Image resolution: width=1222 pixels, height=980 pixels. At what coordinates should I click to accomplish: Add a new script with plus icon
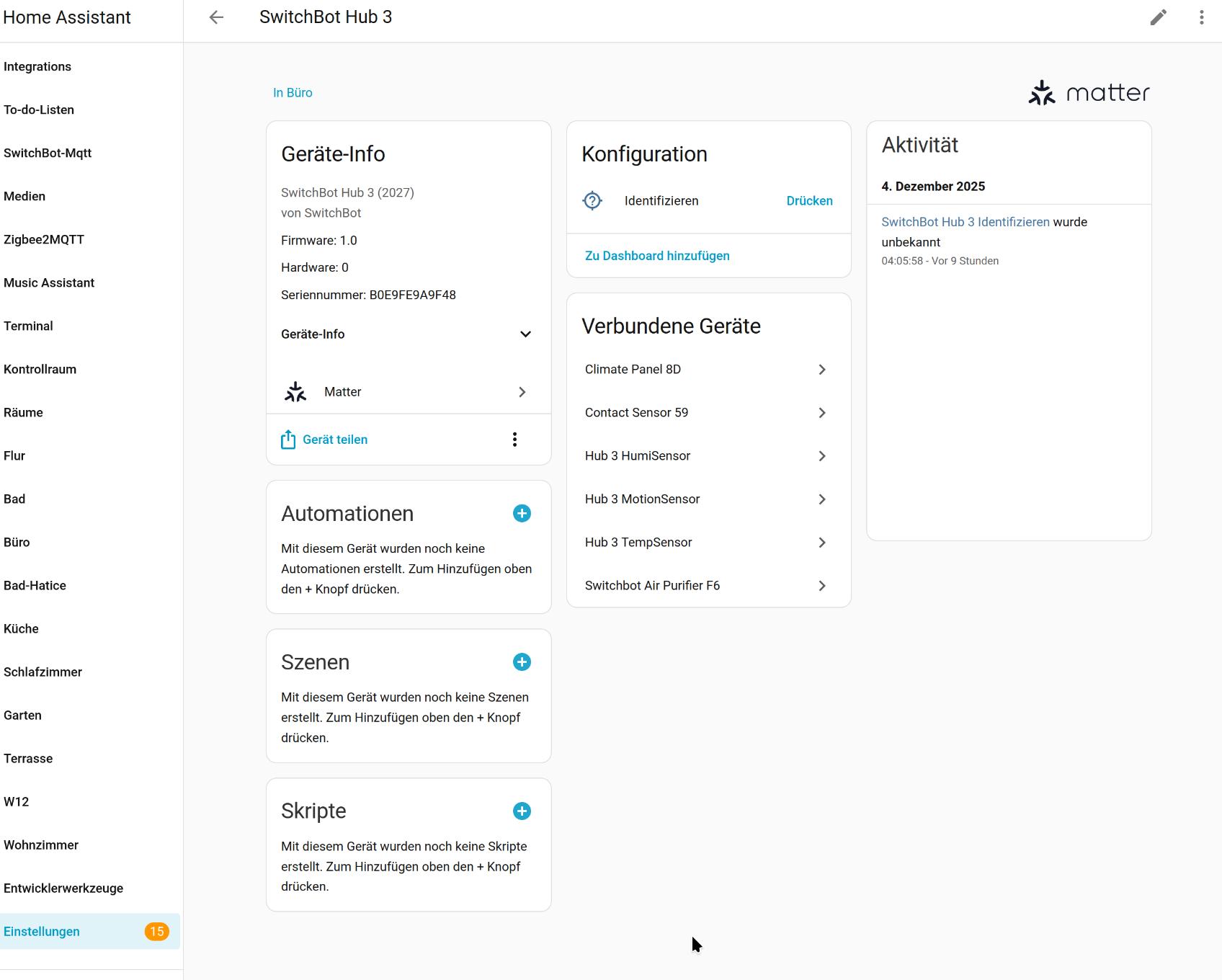522,811
